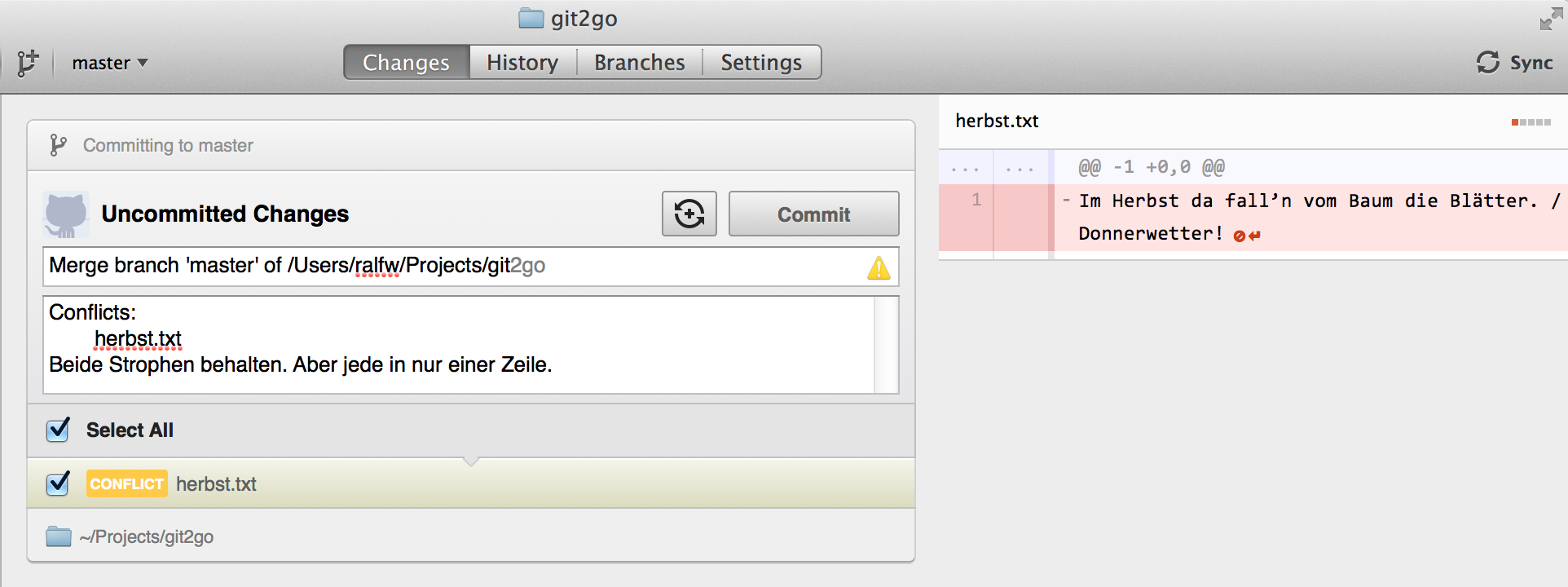Click the create branch icon
Viewport: 1568px width, 587px height.
[x=28, y=63]
